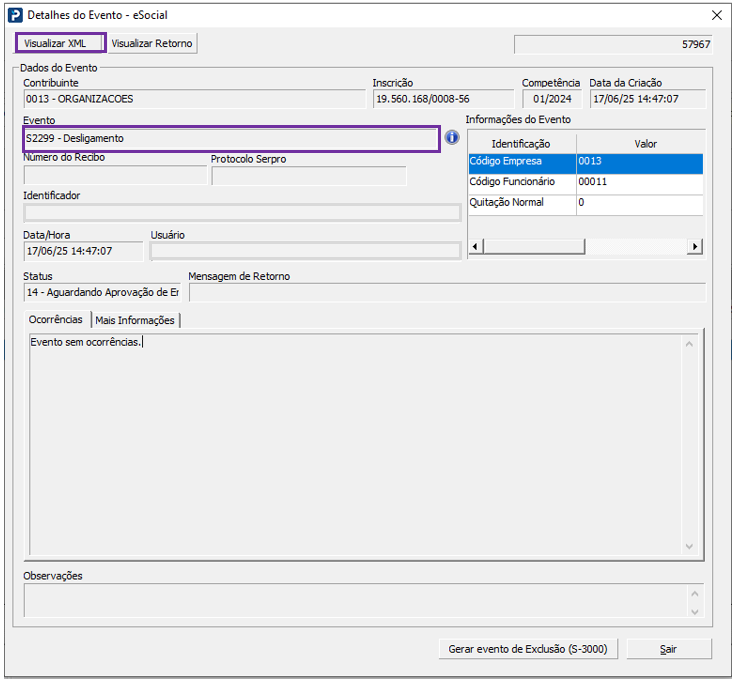Click the Data/Hora field
Viewport: 736px width, 684px height.
coord(83,251)
